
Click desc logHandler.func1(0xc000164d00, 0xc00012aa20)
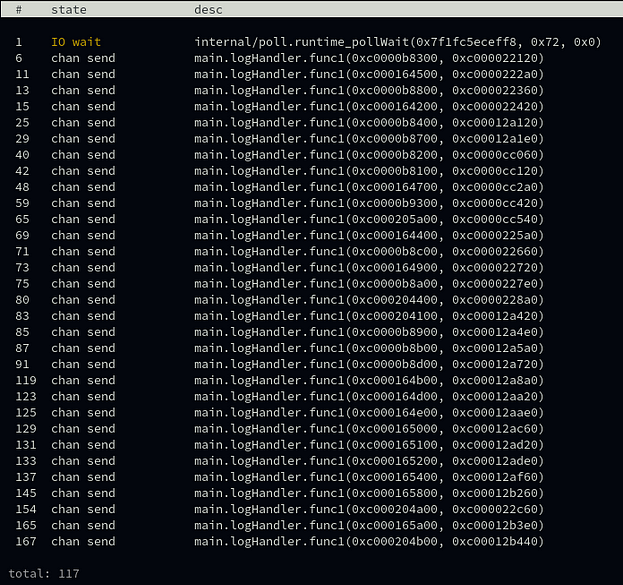(369, 396)
